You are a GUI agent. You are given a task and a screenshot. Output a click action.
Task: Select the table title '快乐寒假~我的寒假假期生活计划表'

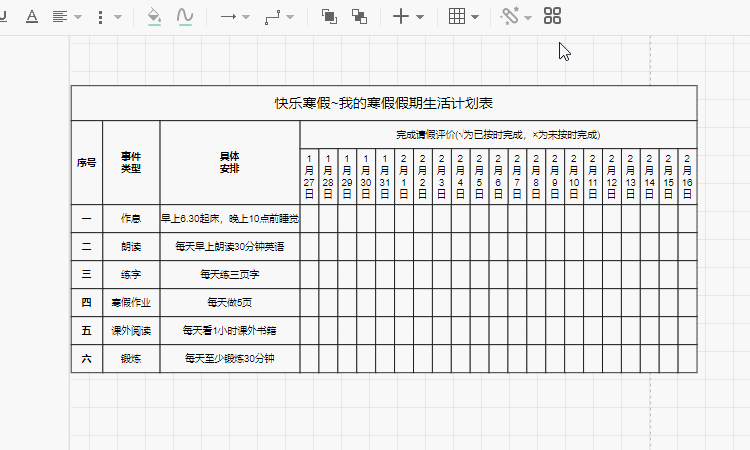pyautogui.click(x=384, y=103)
